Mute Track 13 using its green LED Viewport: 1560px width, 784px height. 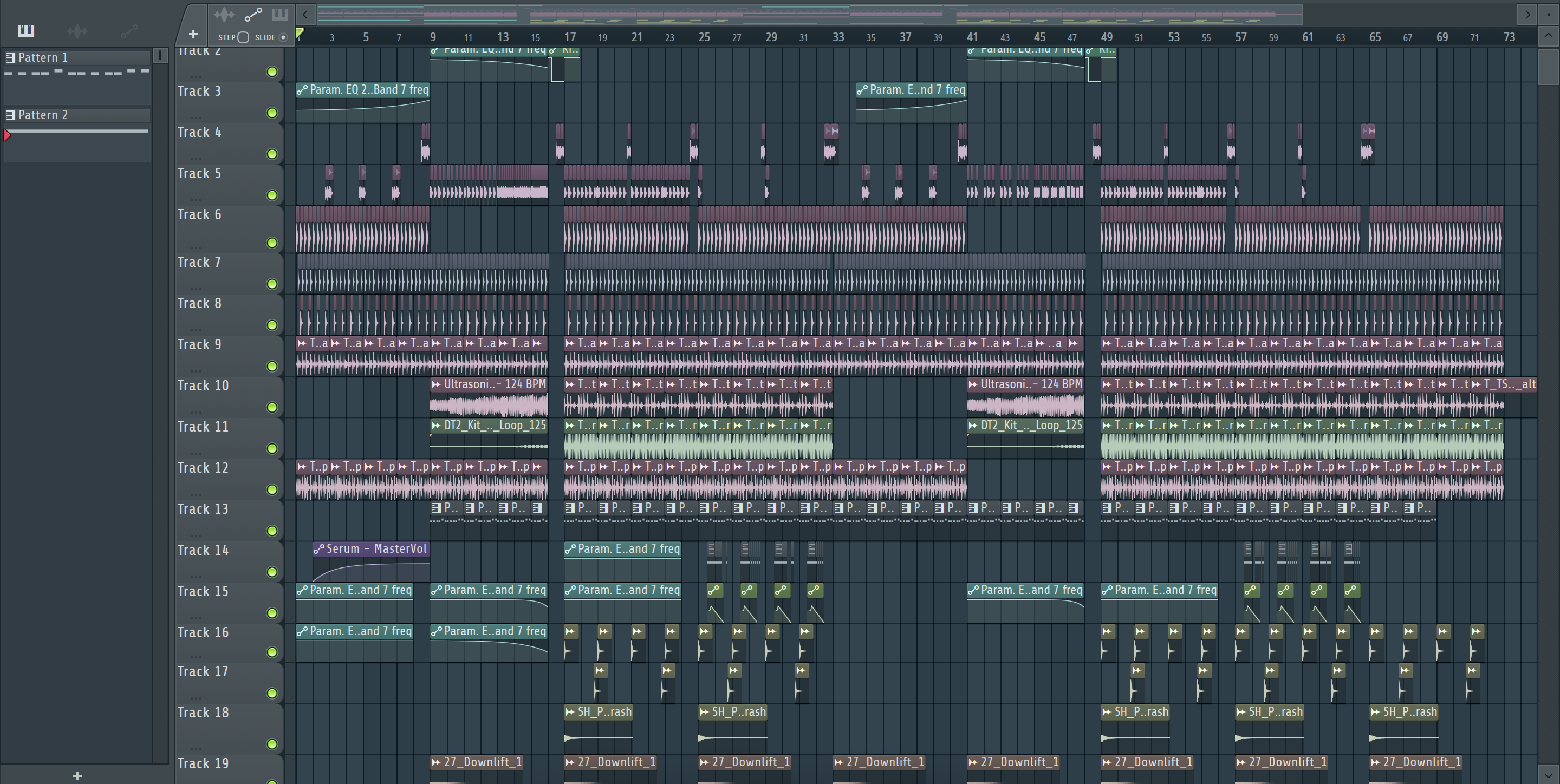(272, 531)
